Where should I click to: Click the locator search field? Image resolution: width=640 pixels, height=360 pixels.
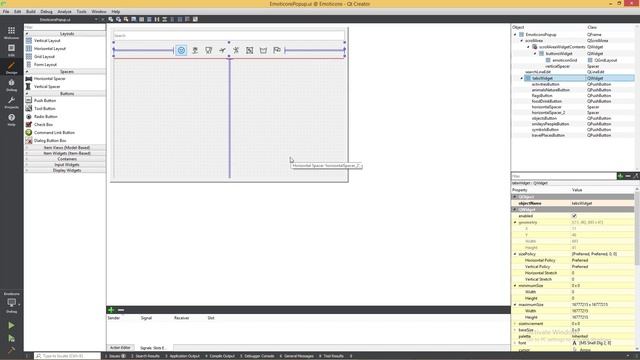tap(67, 356)
